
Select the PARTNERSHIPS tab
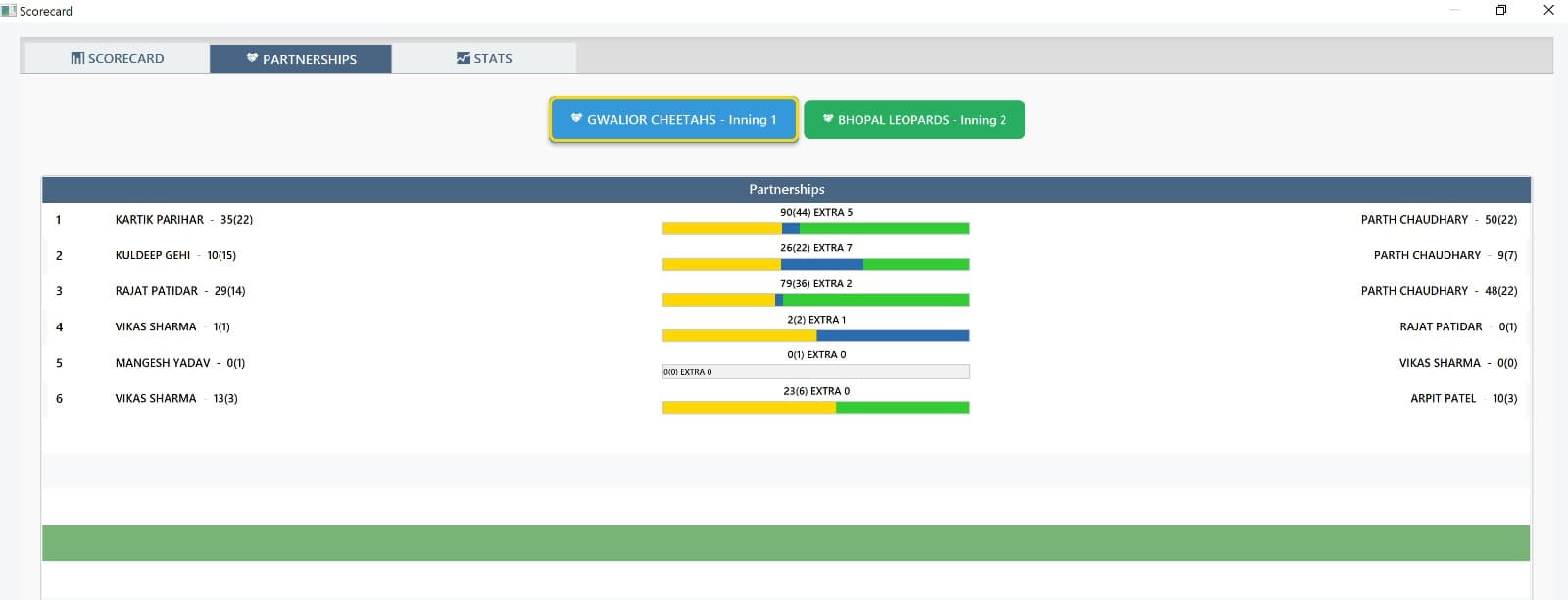301,59
